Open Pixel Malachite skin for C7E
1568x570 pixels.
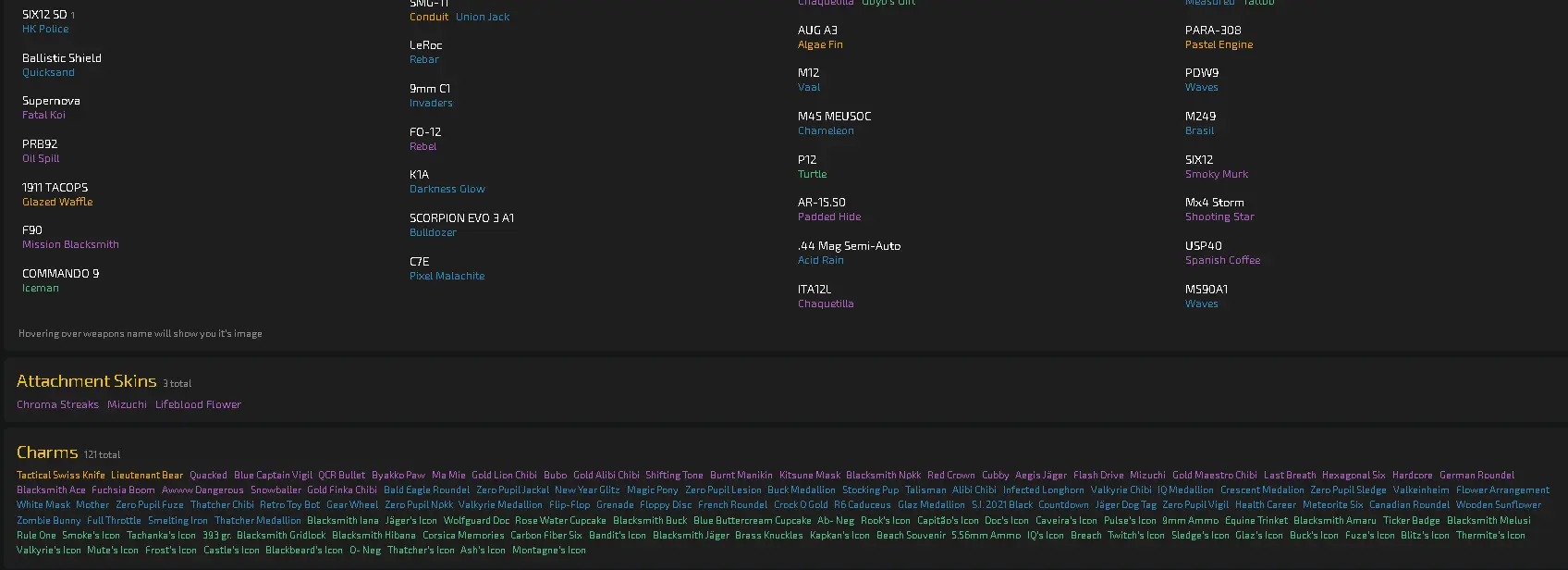(x=447, y=276)
